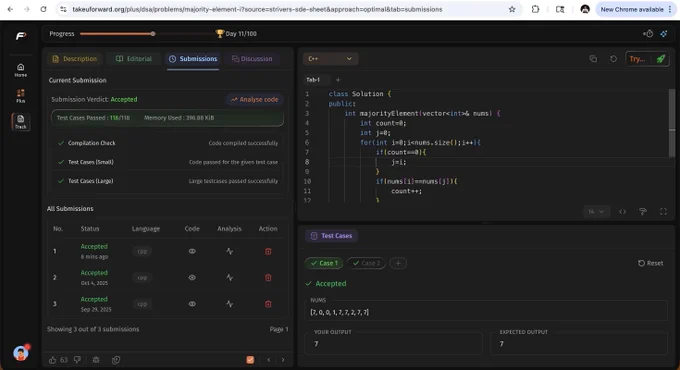Viewport: 680px width, 370px height.
Task: Submit the code with the green rocket icon
Action: [x=660, y=59]
